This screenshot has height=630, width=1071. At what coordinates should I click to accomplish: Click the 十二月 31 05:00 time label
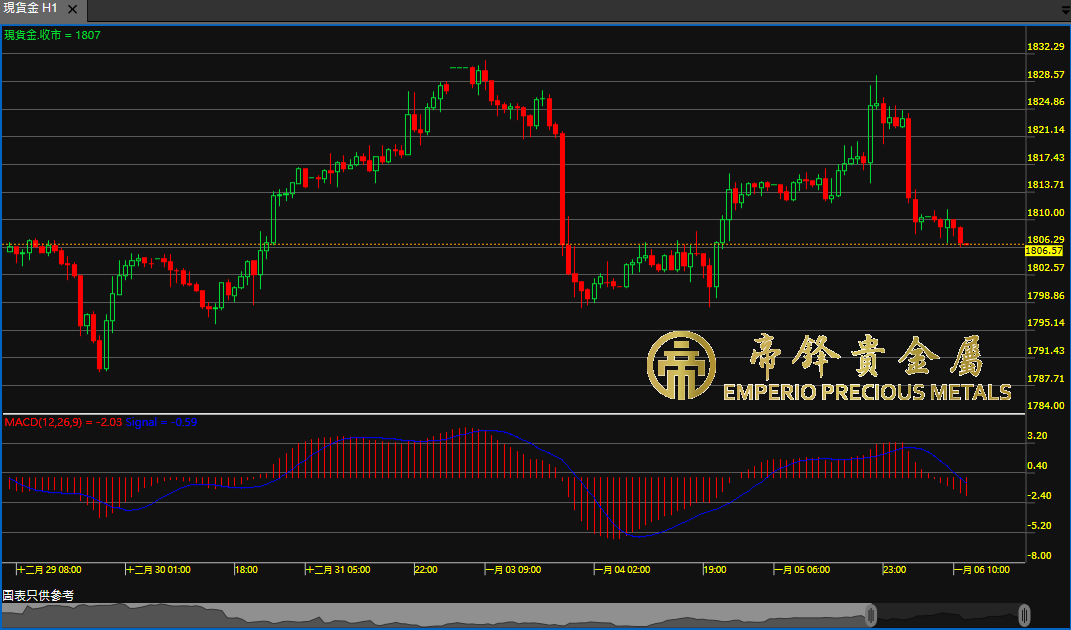[x=338, y=570]
